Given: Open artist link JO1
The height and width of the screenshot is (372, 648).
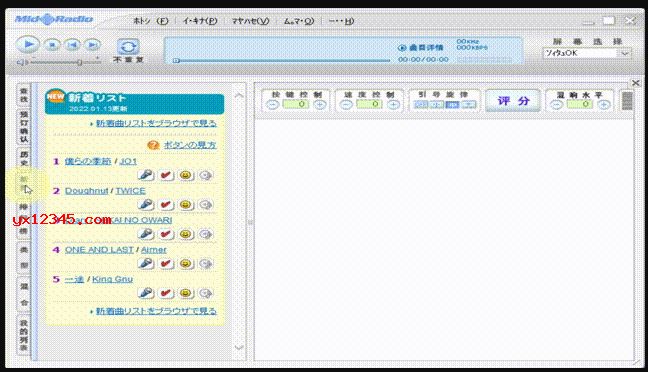Looking at the screenshot, I should [x=128, y=161].
